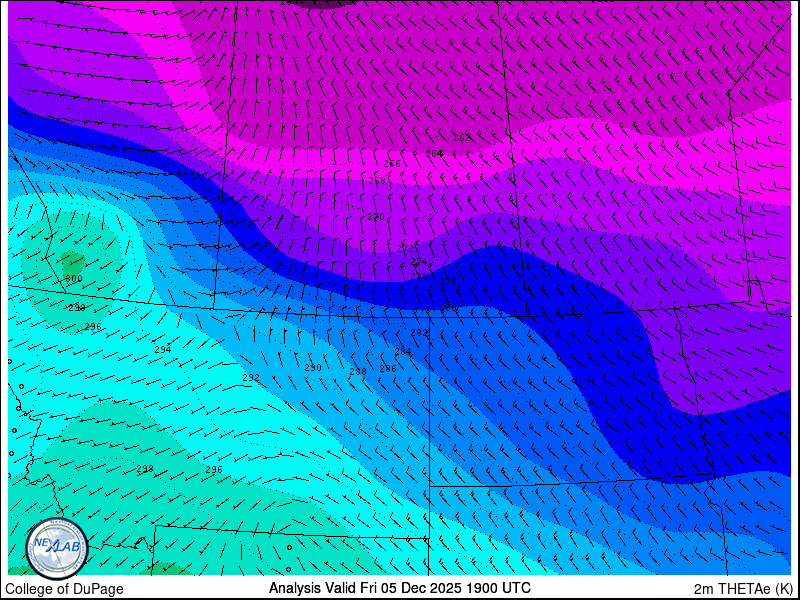Click the 276 contour label

tap(419, 277)
